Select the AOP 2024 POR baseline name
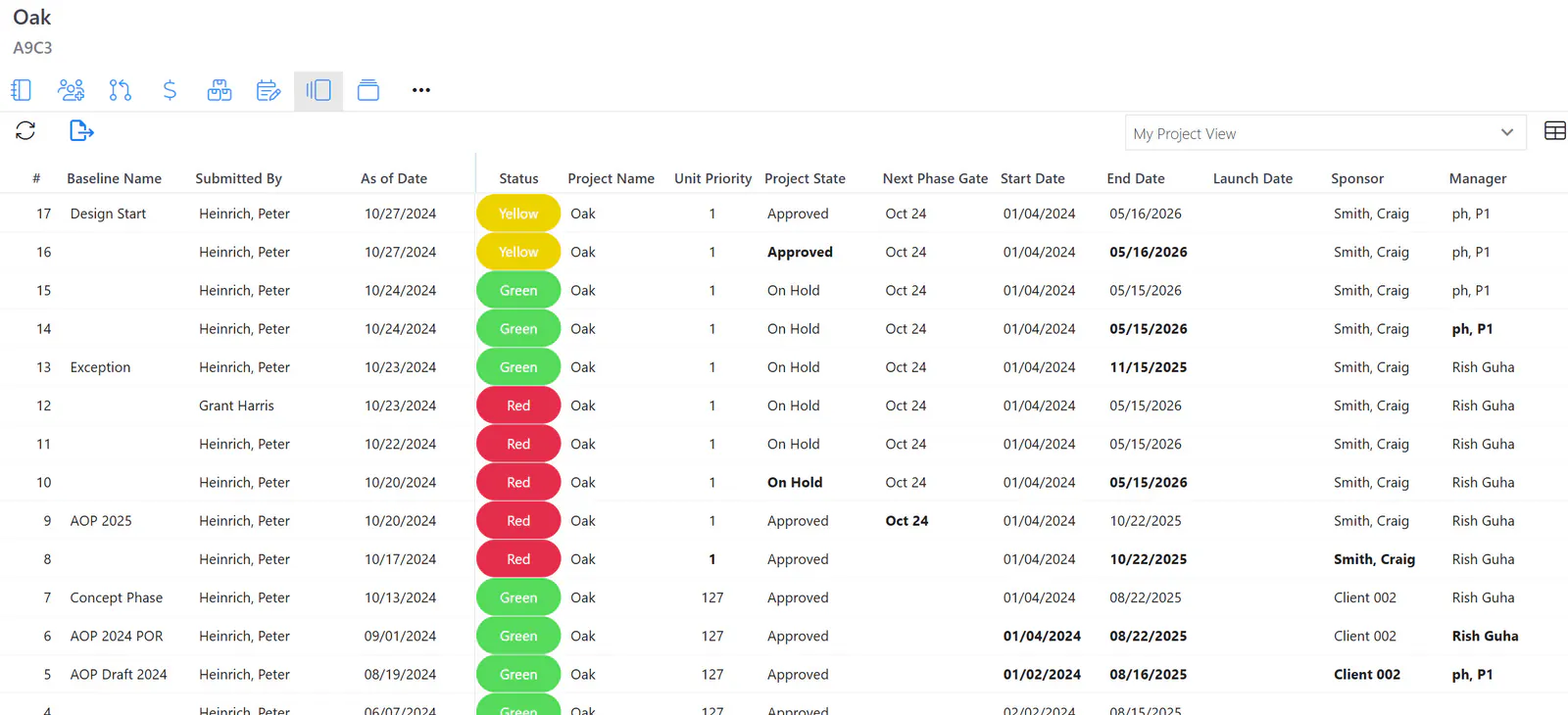 pyautogui.click(x=117, y=636)
